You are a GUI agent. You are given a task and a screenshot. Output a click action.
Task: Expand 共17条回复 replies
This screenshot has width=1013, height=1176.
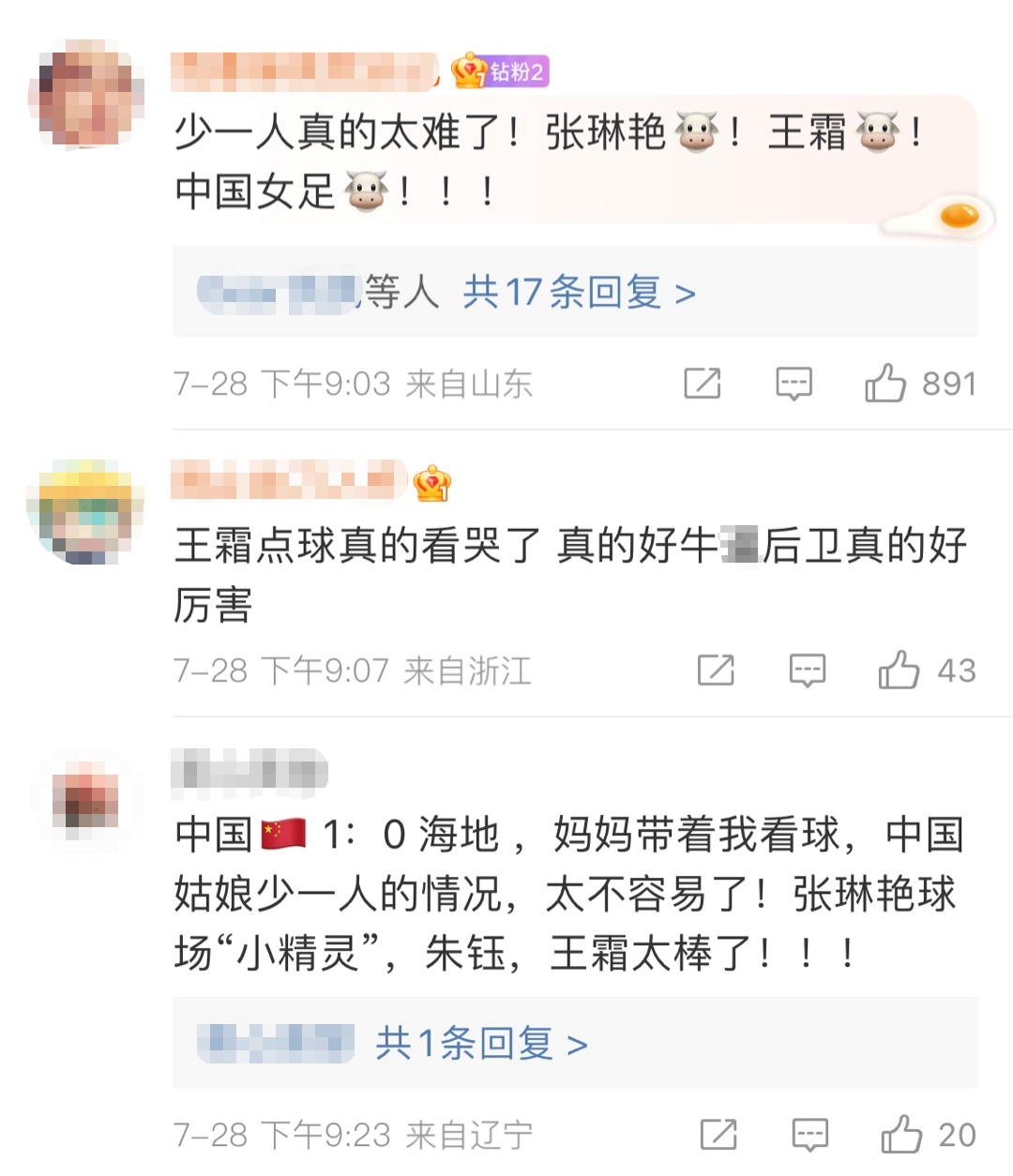579,293
